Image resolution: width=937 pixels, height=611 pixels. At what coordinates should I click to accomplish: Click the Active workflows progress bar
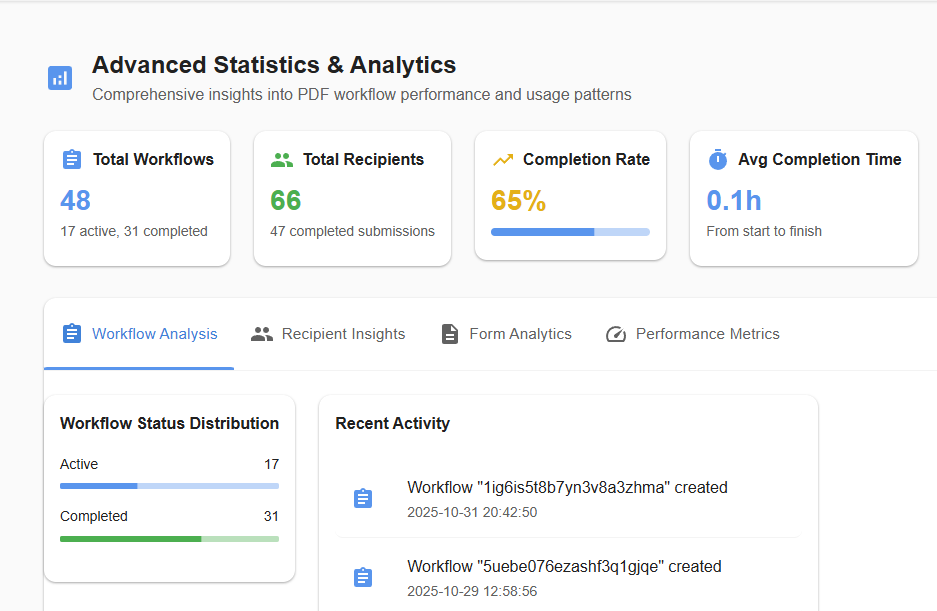click(x=168, y=485)
